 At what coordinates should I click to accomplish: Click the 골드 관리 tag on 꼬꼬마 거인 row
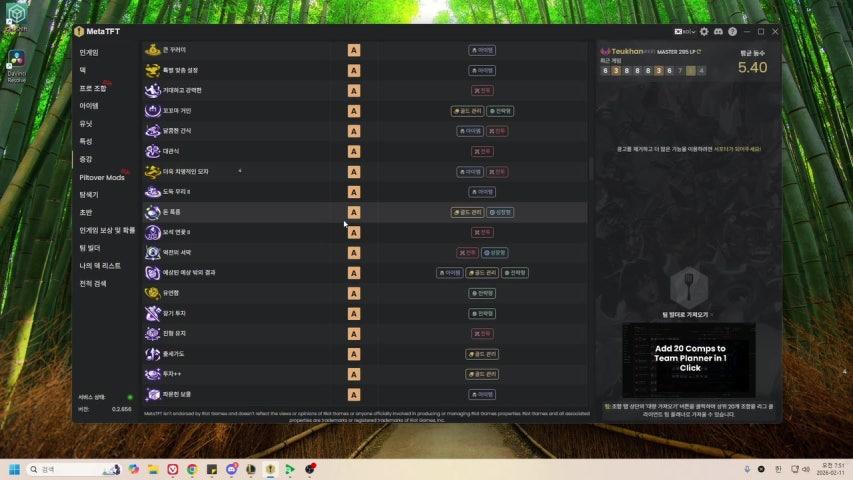coord(467,111)
